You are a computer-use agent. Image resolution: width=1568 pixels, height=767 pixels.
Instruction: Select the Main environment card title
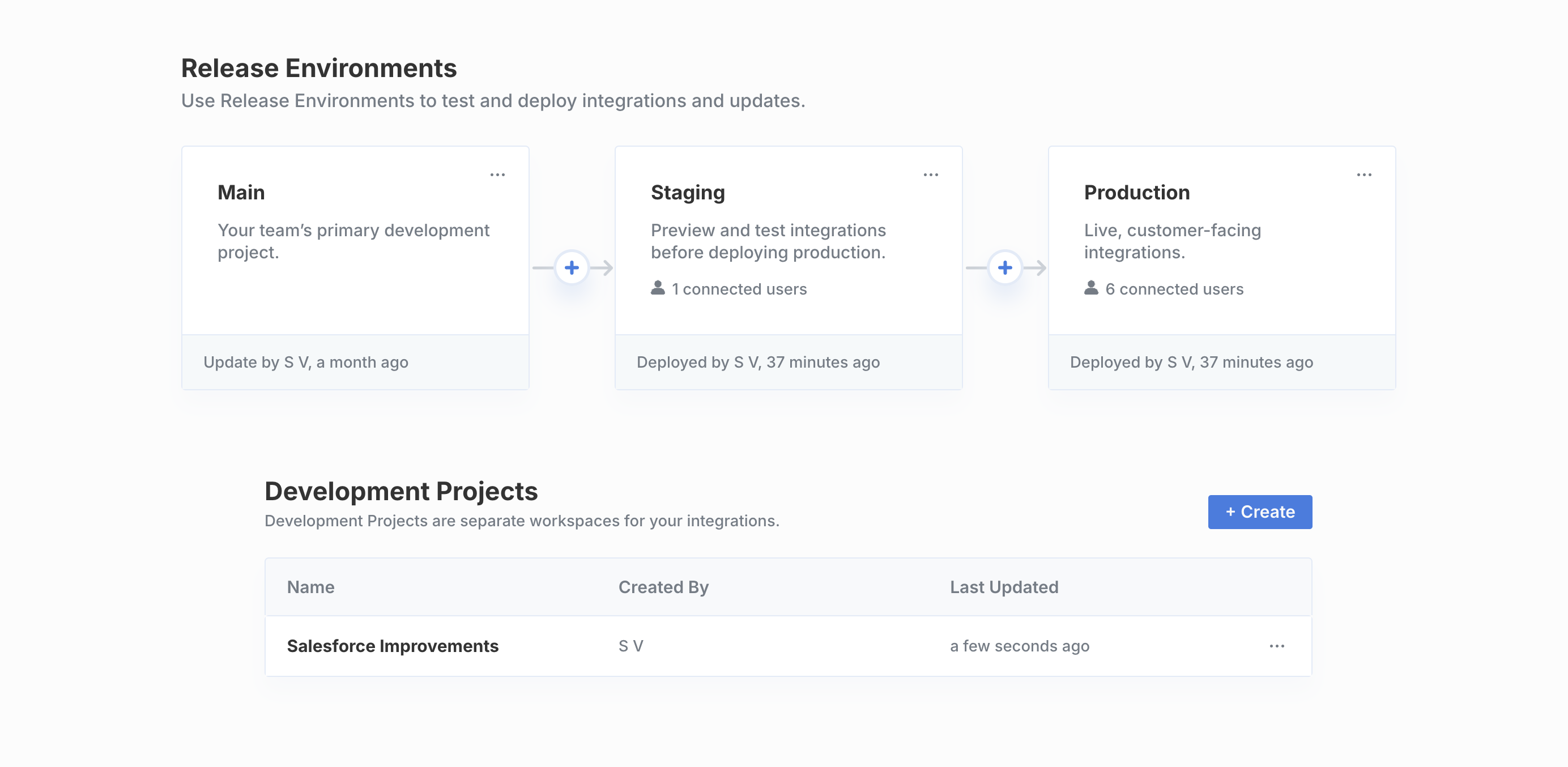pos(241,193)
